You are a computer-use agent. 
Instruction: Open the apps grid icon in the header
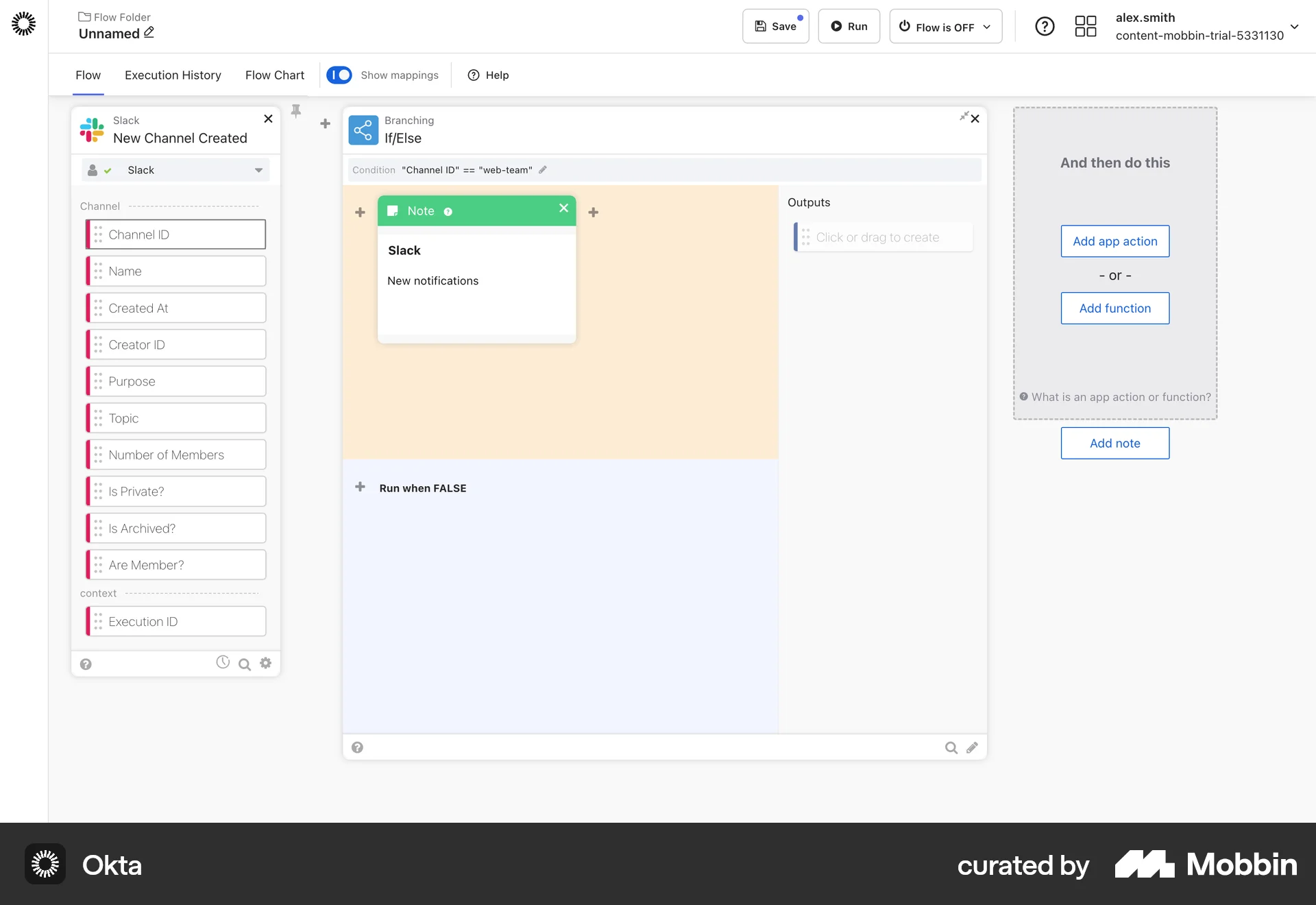pos(1085,26)
